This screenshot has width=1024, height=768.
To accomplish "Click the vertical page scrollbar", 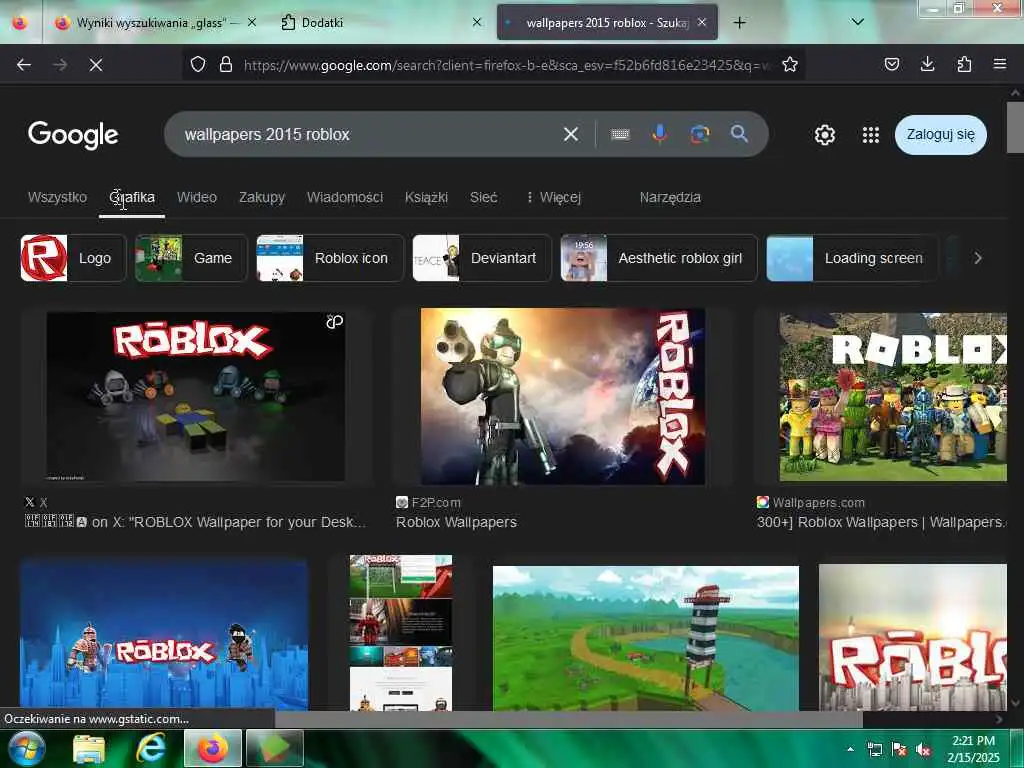I will [x=1015, y=127].
